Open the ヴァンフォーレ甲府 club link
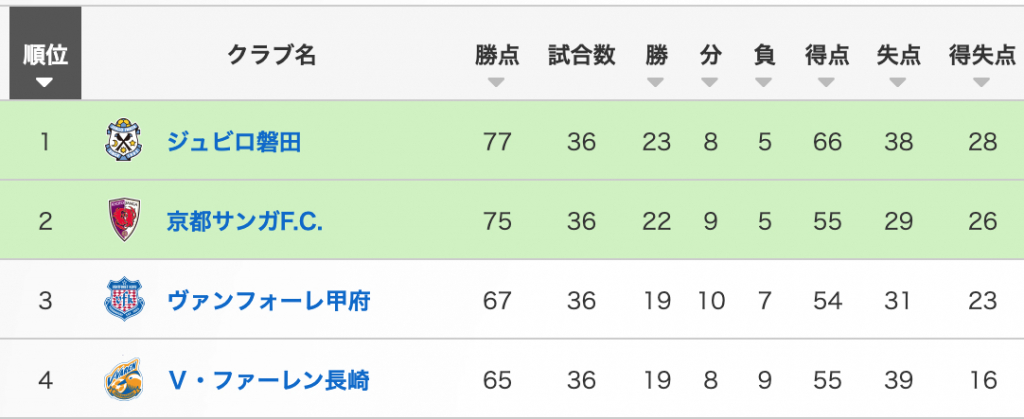 point(268,301)
